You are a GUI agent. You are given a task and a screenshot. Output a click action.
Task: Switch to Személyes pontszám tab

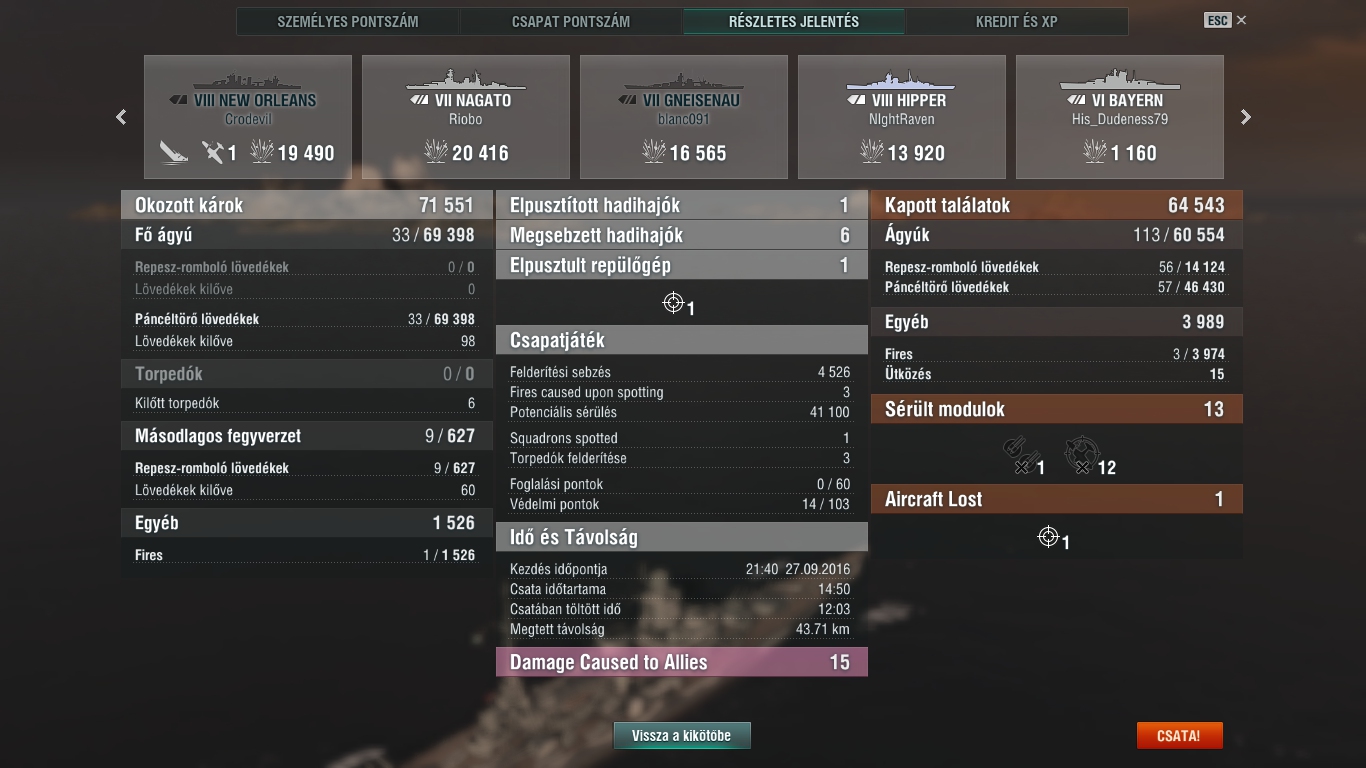pos(348,21)
